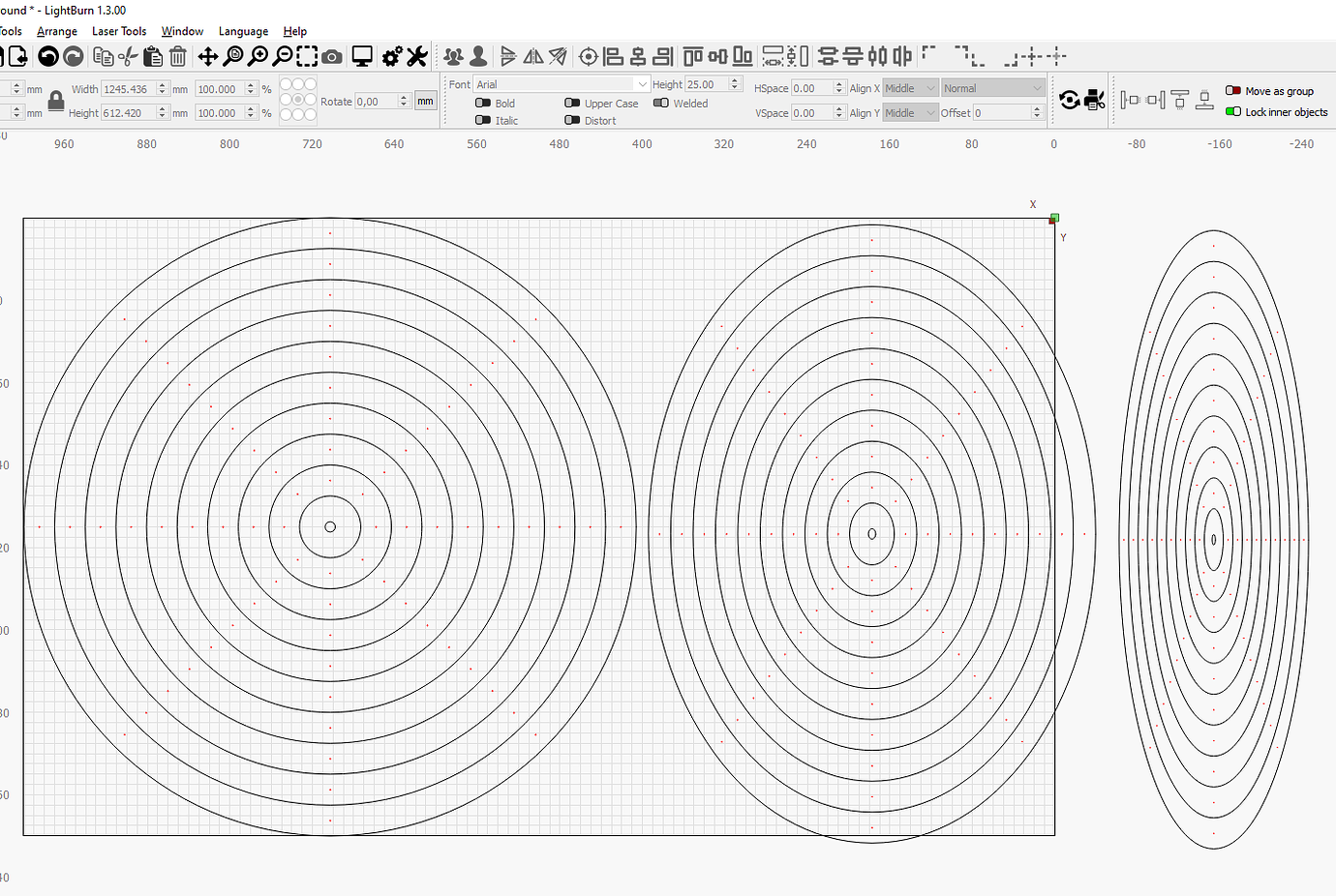
Task: Enable Bold text formatting
Action: click(481, 103)
